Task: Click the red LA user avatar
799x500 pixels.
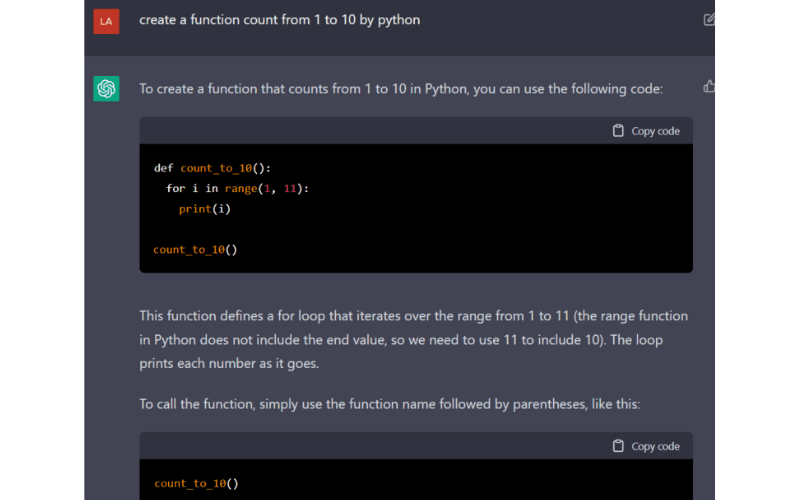Action: 106,21
